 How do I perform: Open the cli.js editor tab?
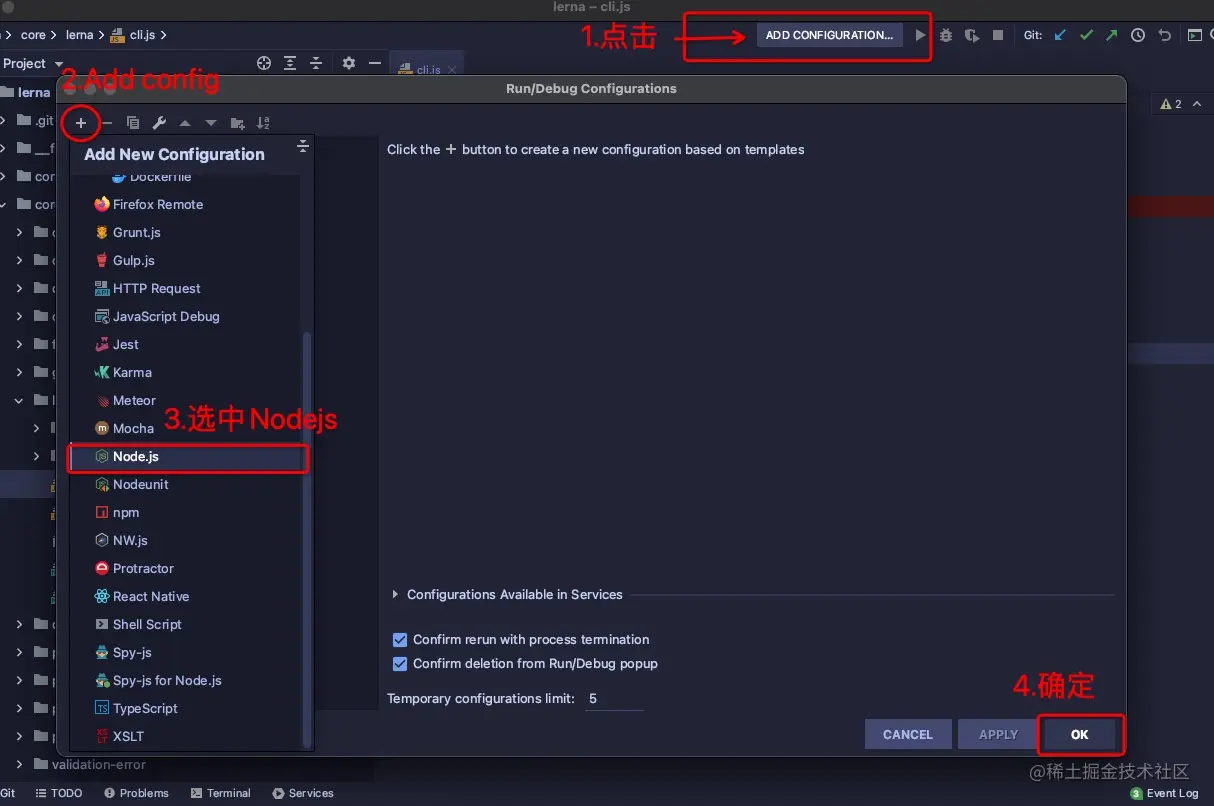428,69
